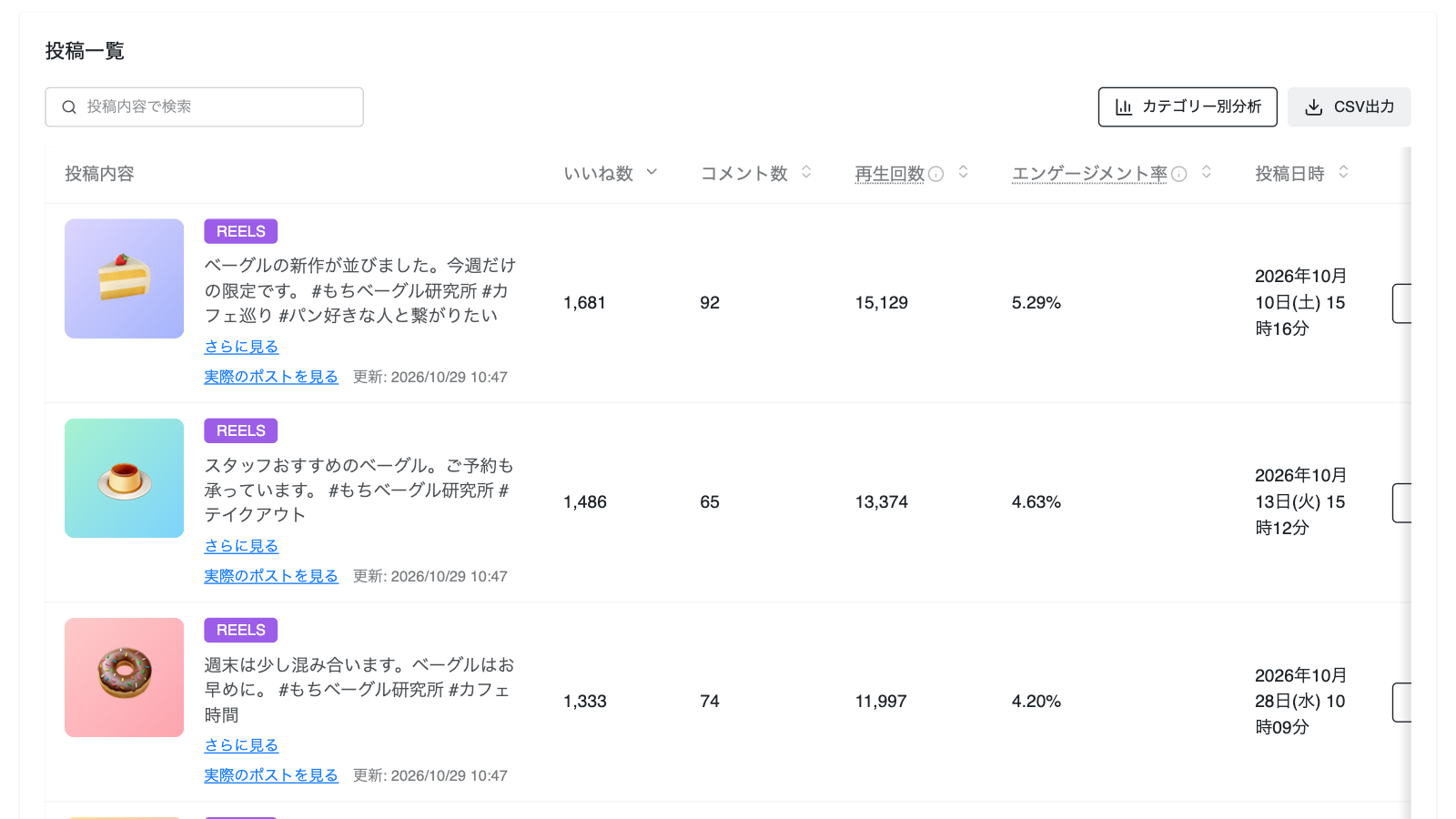
Task: Select the 5.29% engagement rate value
Action: pyautogui.click(x=1036, y=303)
